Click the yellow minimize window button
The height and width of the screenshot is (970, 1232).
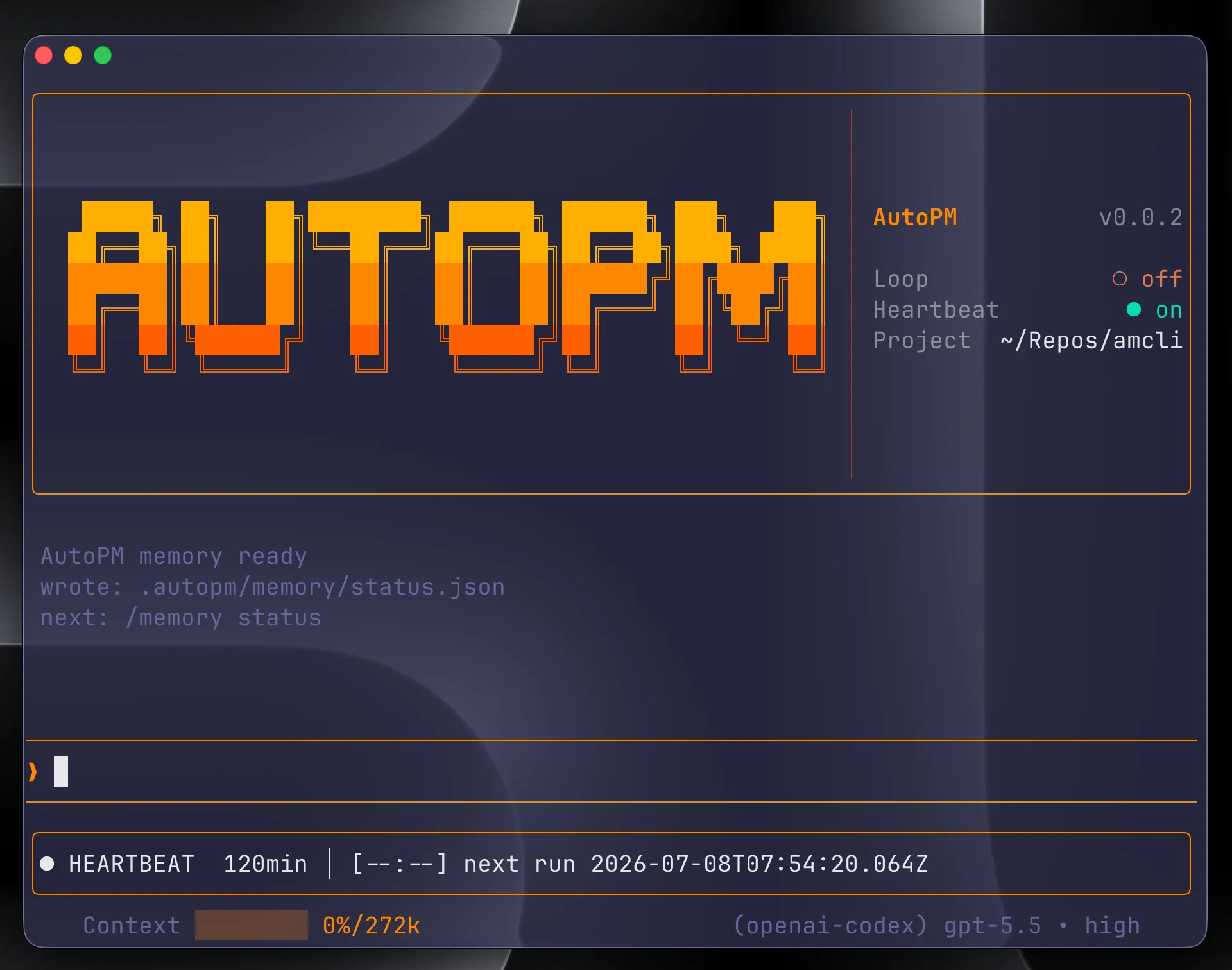[73, 55]
